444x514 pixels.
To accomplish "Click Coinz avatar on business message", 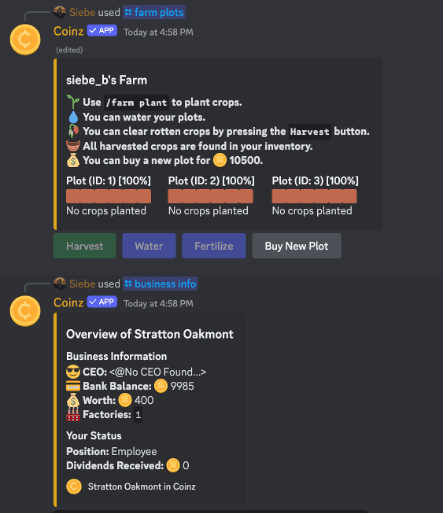I will tap(25, 311).
